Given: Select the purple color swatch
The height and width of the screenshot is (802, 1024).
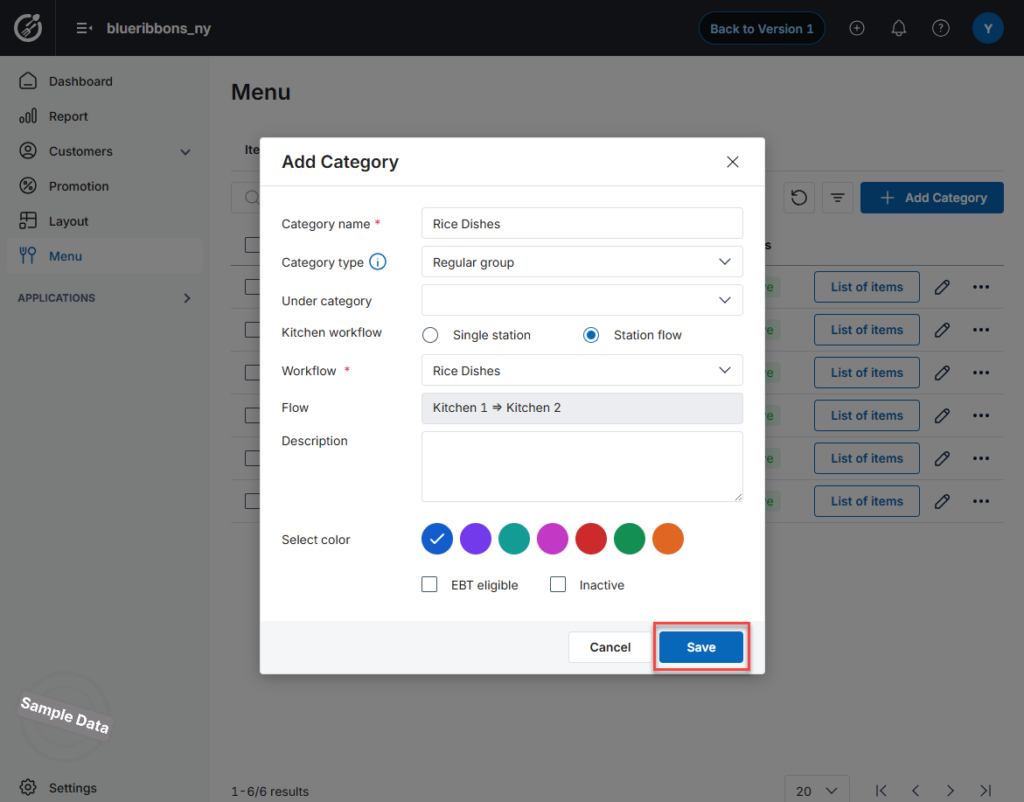Looking at the screenshot, I should 475,539.
